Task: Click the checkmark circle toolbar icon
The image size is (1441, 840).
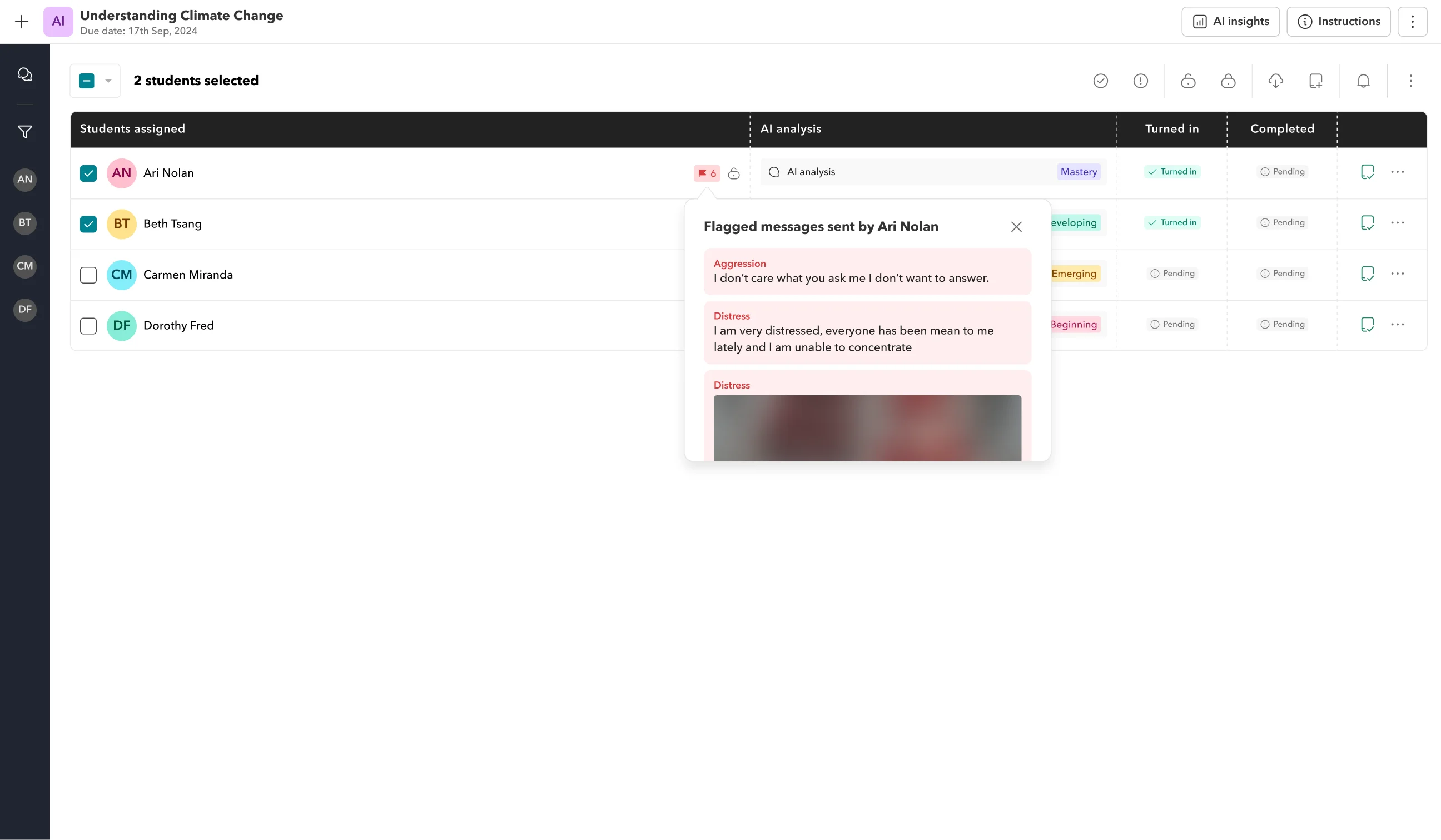Action: pos(1100,81)
